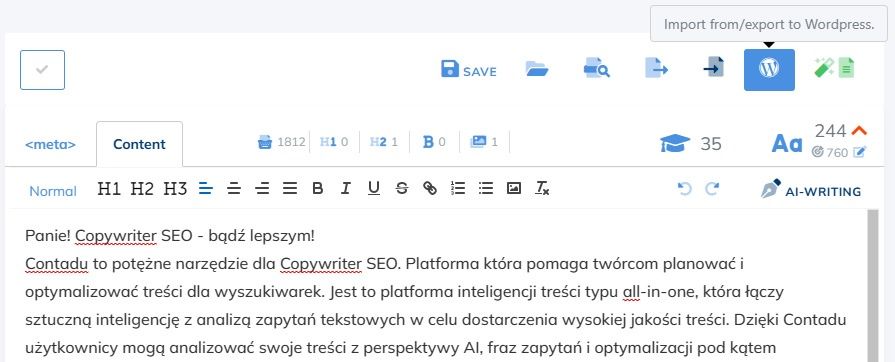Apply H2 heading format
895x362 pixels.
point(142,188)
